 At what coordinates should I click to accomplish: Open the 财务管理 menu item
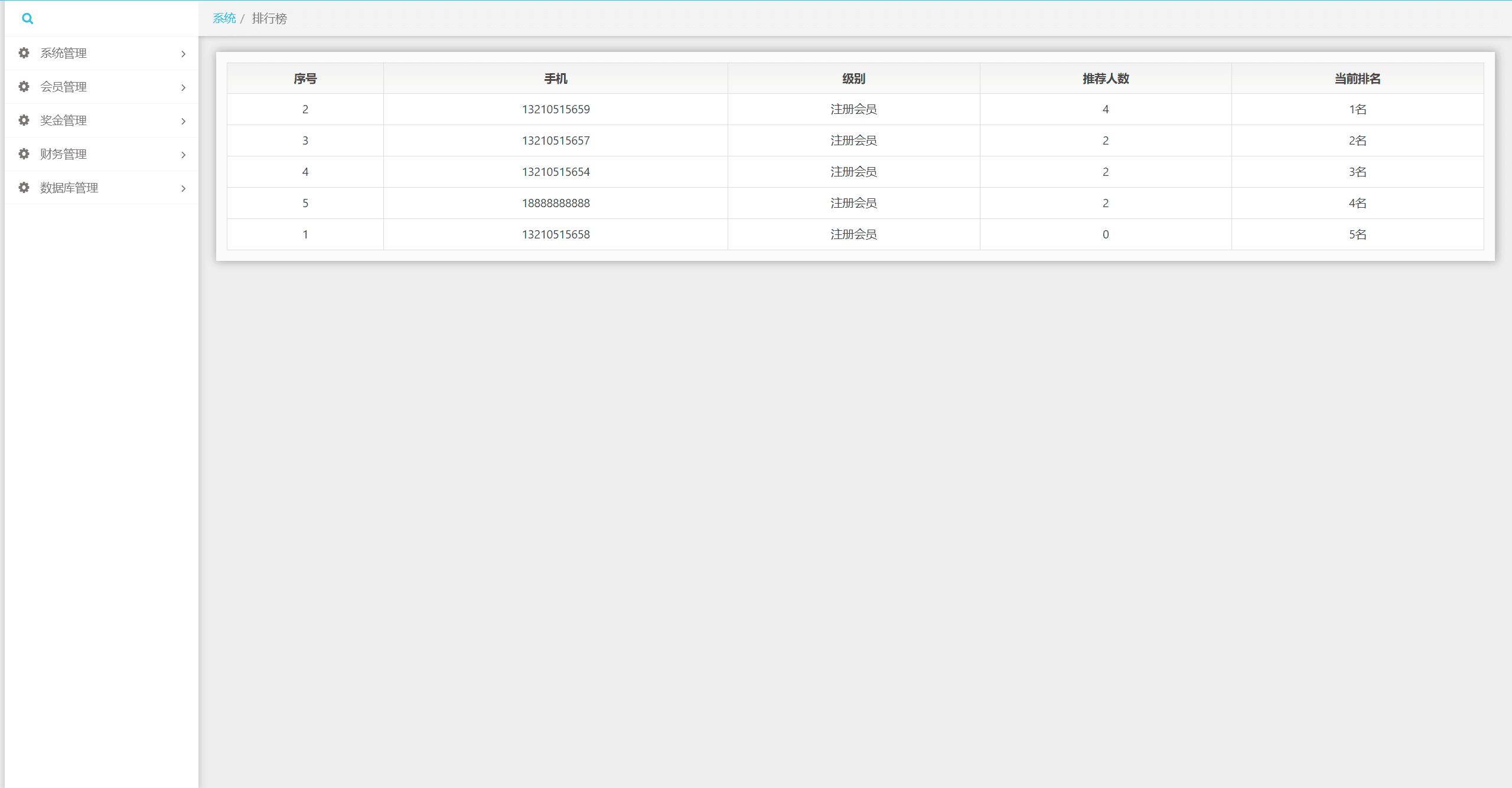(x=102, y=154)
